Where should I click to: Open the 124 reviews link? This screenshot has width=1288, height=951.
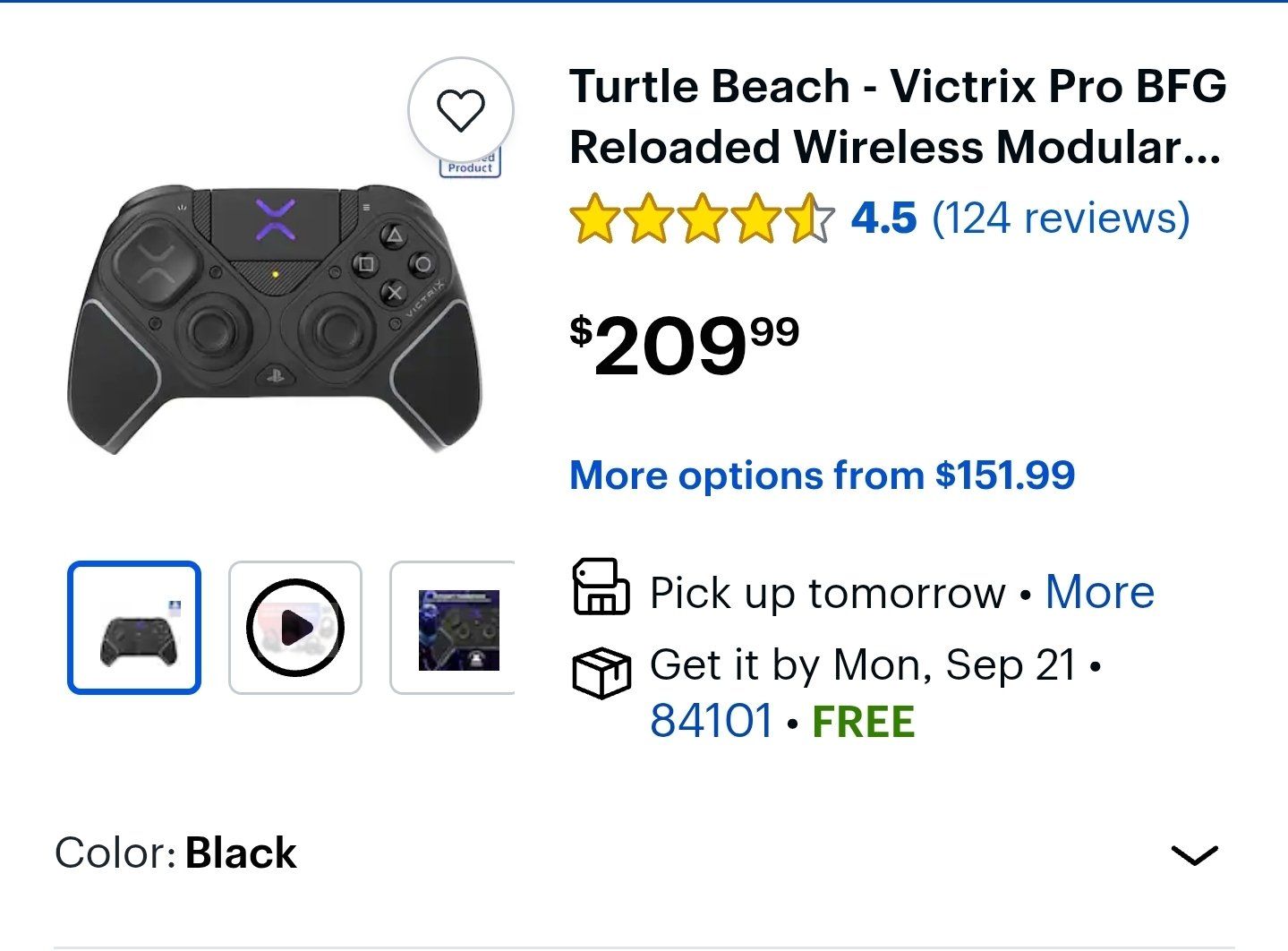tap(1061, 218)
